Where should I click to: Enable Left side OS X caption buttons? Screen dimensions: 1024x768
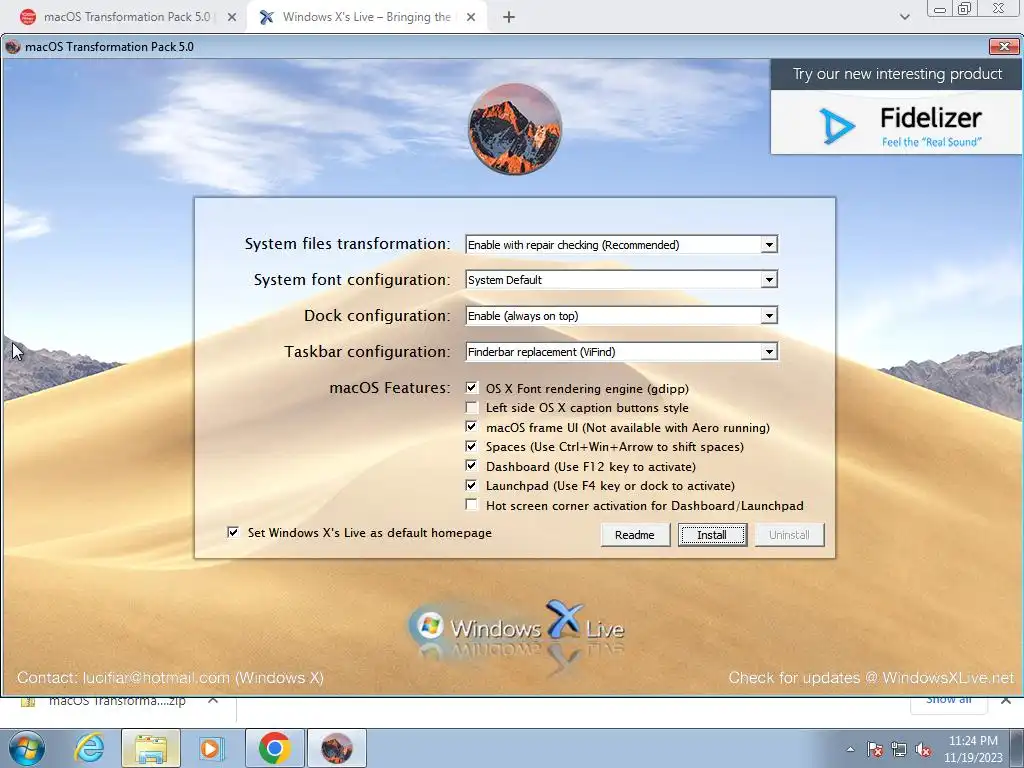pos(472,408)
